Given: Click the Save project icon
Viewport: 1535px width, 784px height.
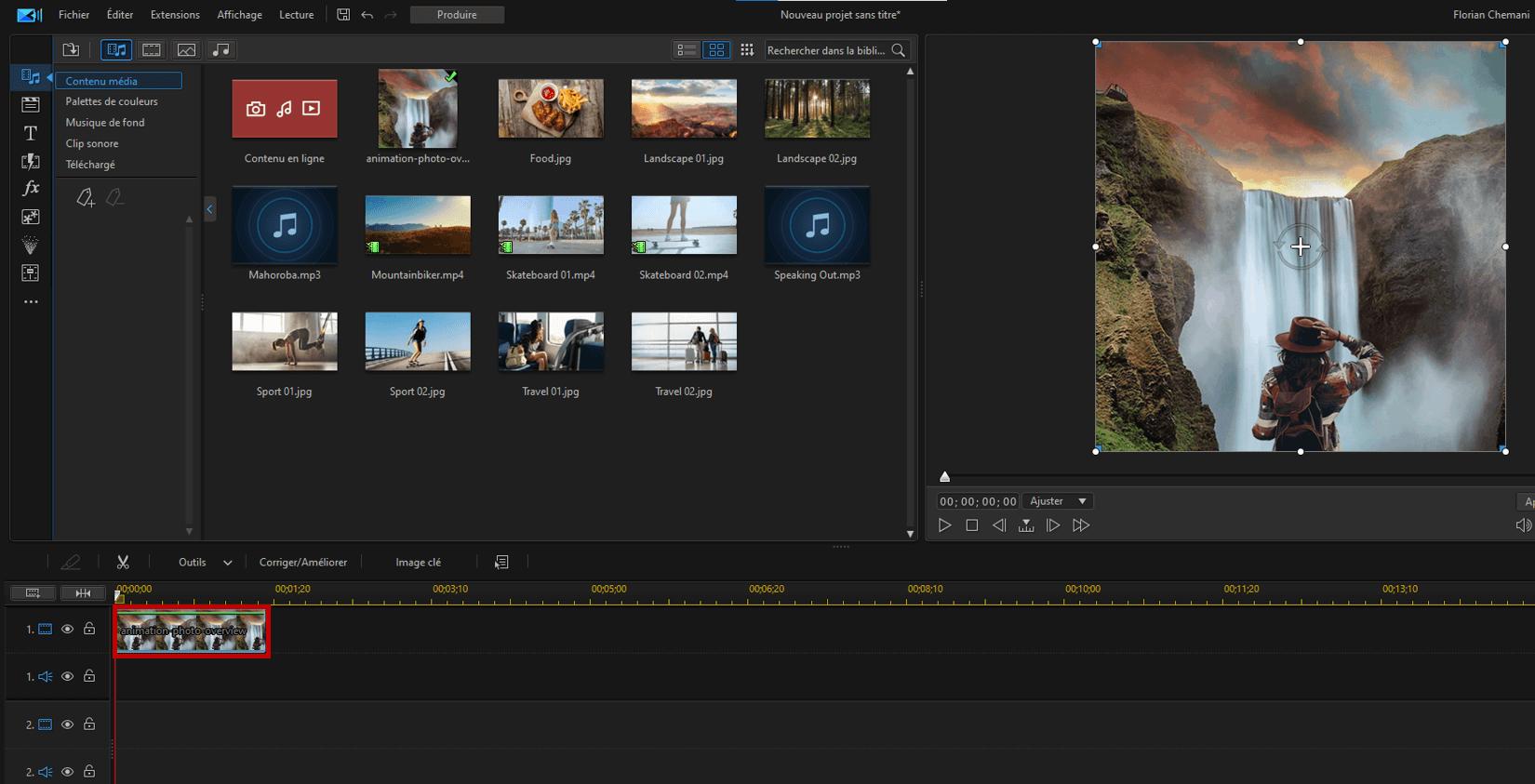Looking at the screenshot, I should tap(343, 15).
